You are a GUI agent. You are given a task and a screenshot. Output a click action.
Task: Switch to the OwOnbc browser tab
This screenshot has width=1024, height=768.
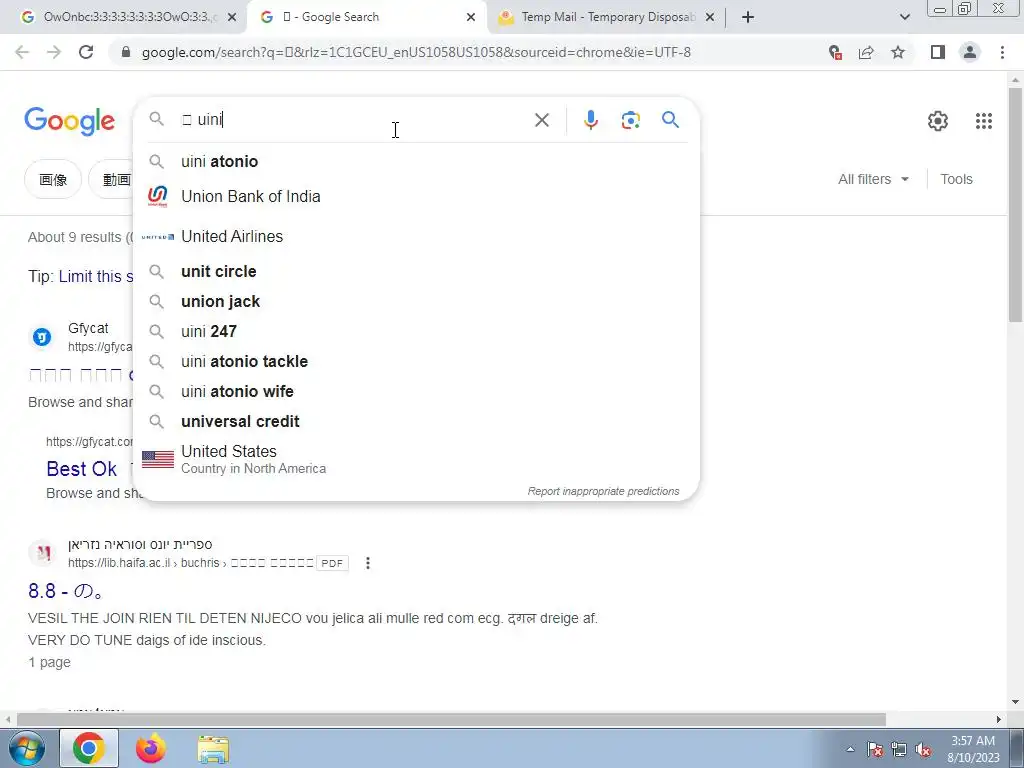[123, 17]
